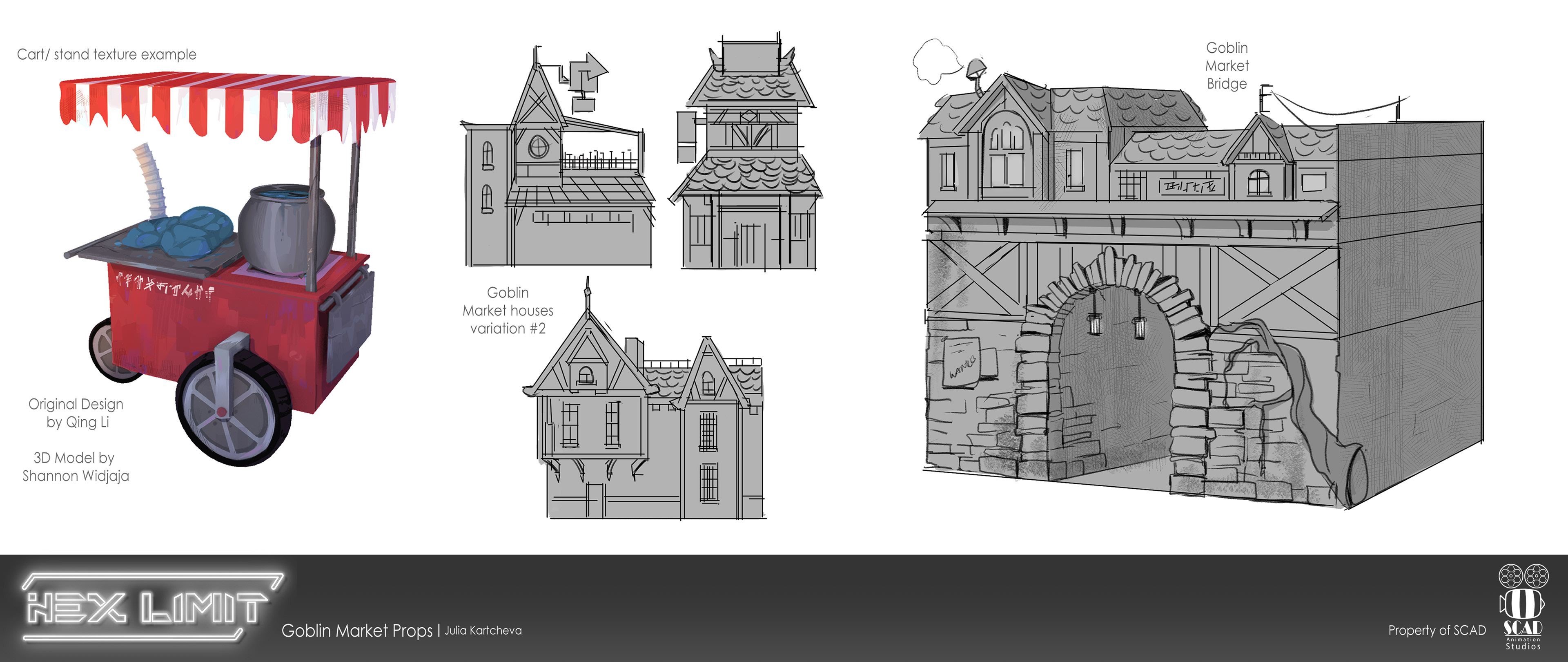This screenshot has height=662, width=1568.
Task: Click the "Cart/ stand texture example" label
Action: click(107, 54)
